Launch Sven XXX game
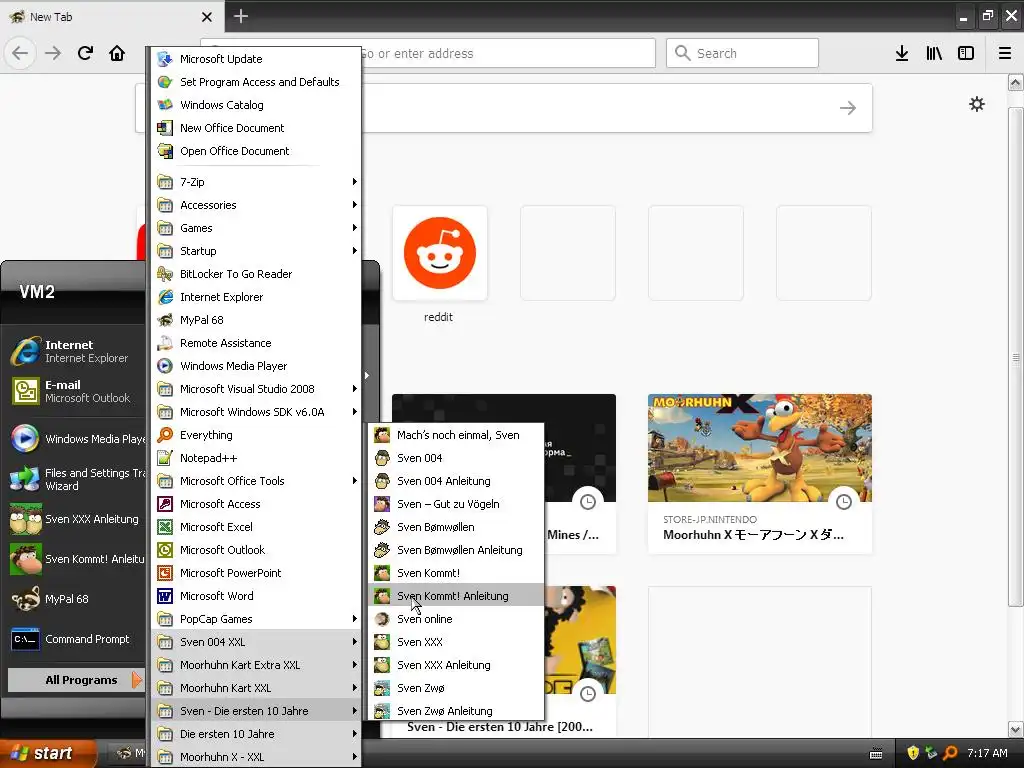Viewport: 1024px width, 768px height. (456, 642)
